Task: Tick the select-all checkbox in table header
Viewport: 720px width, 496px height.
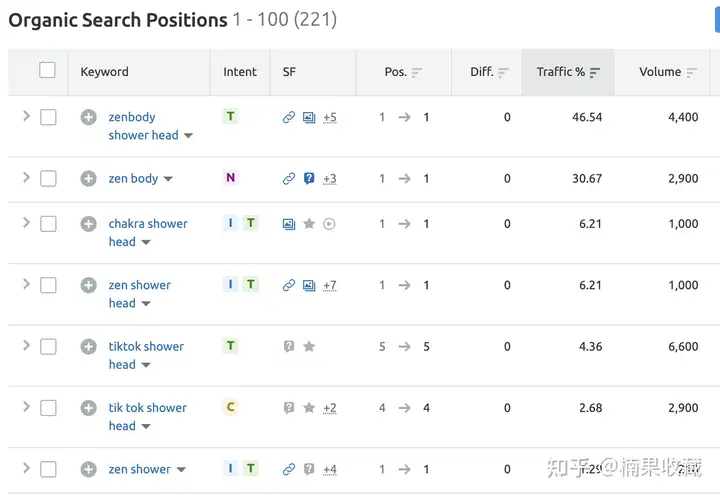Action: coord(47,70)
